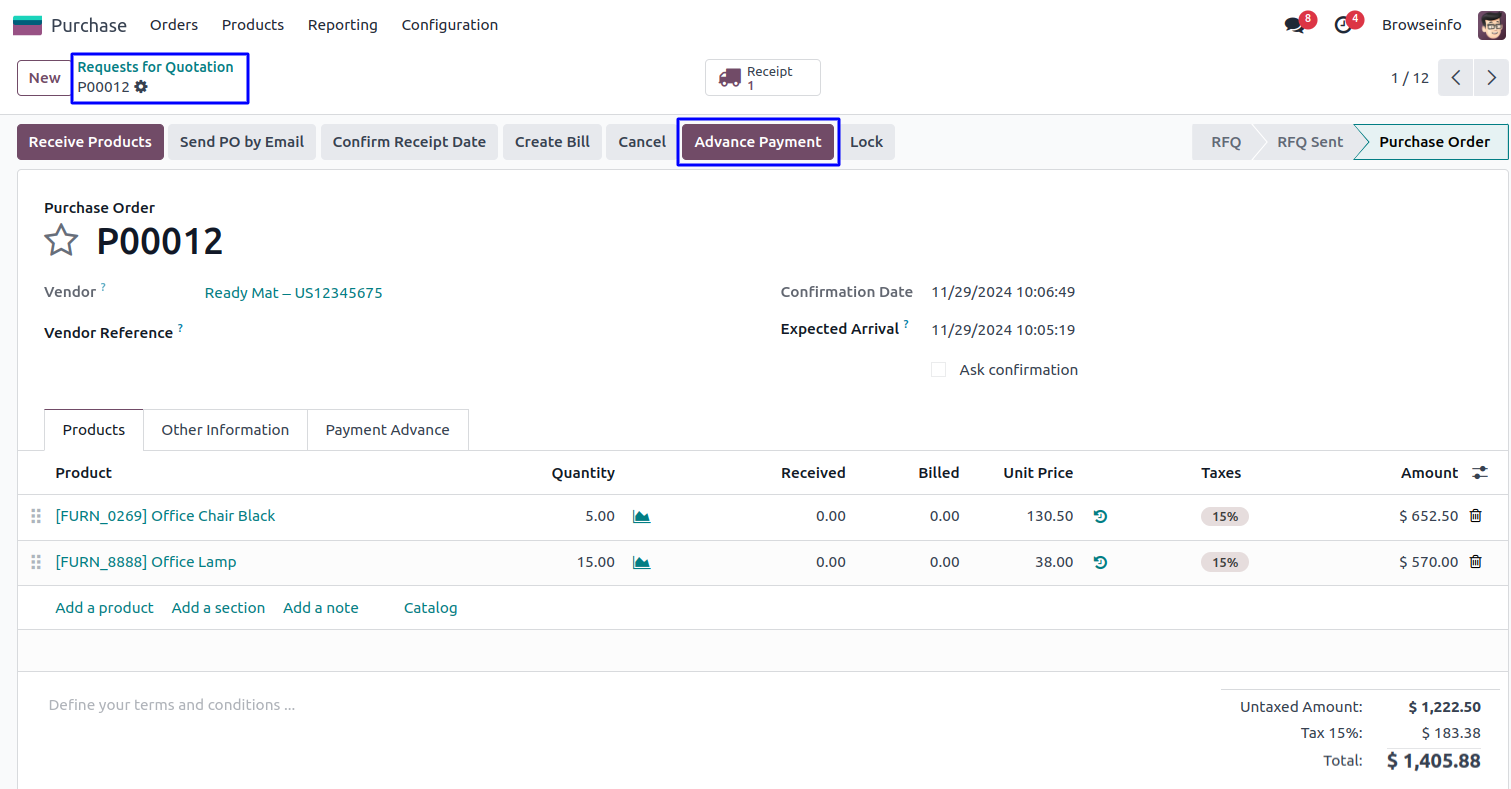Switch to the Other Information tab
The image size is (1511, 789).
[x=225, y=430]
